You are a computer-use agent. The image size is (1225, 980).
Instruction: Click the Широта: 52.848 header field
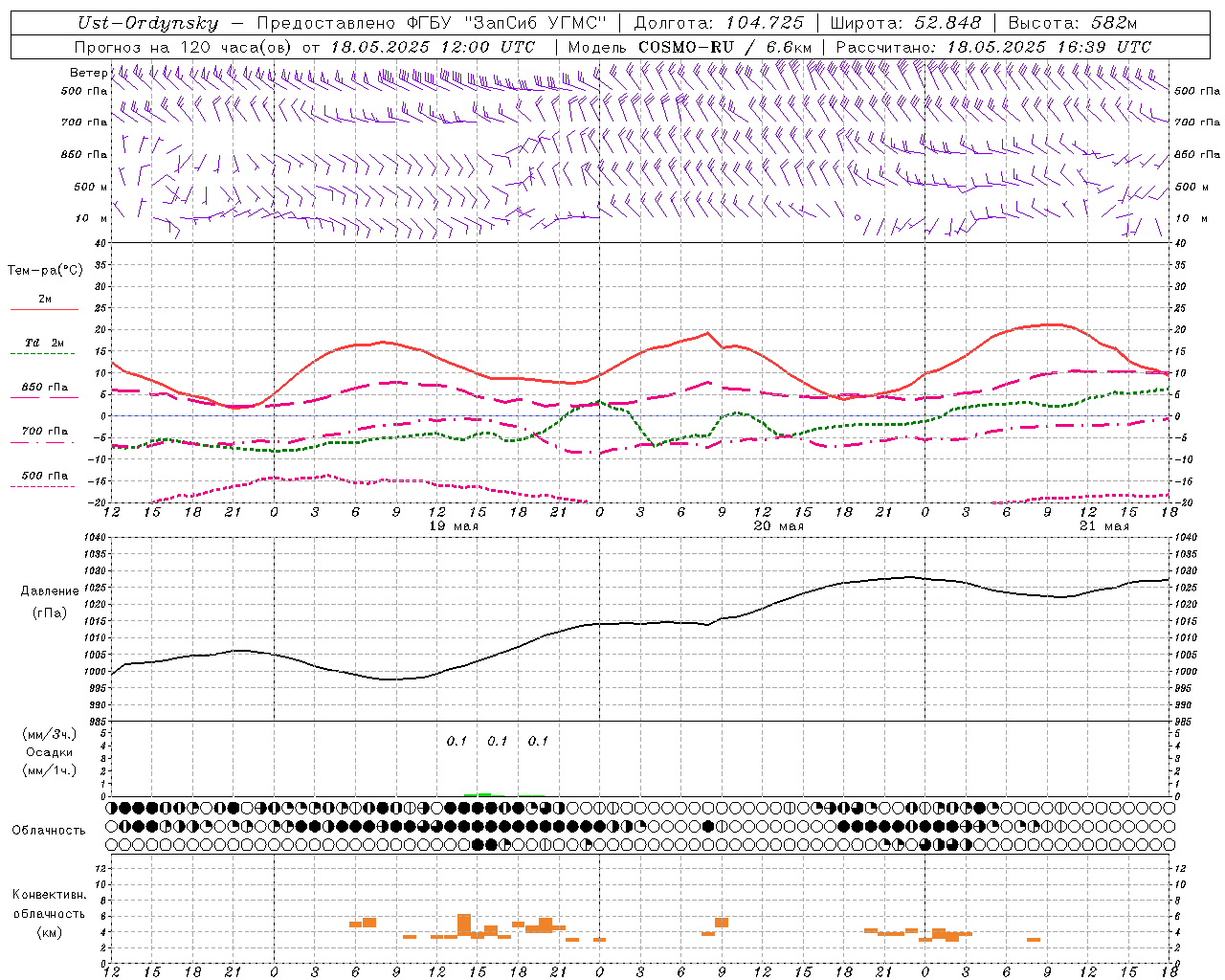coord(906,23)
